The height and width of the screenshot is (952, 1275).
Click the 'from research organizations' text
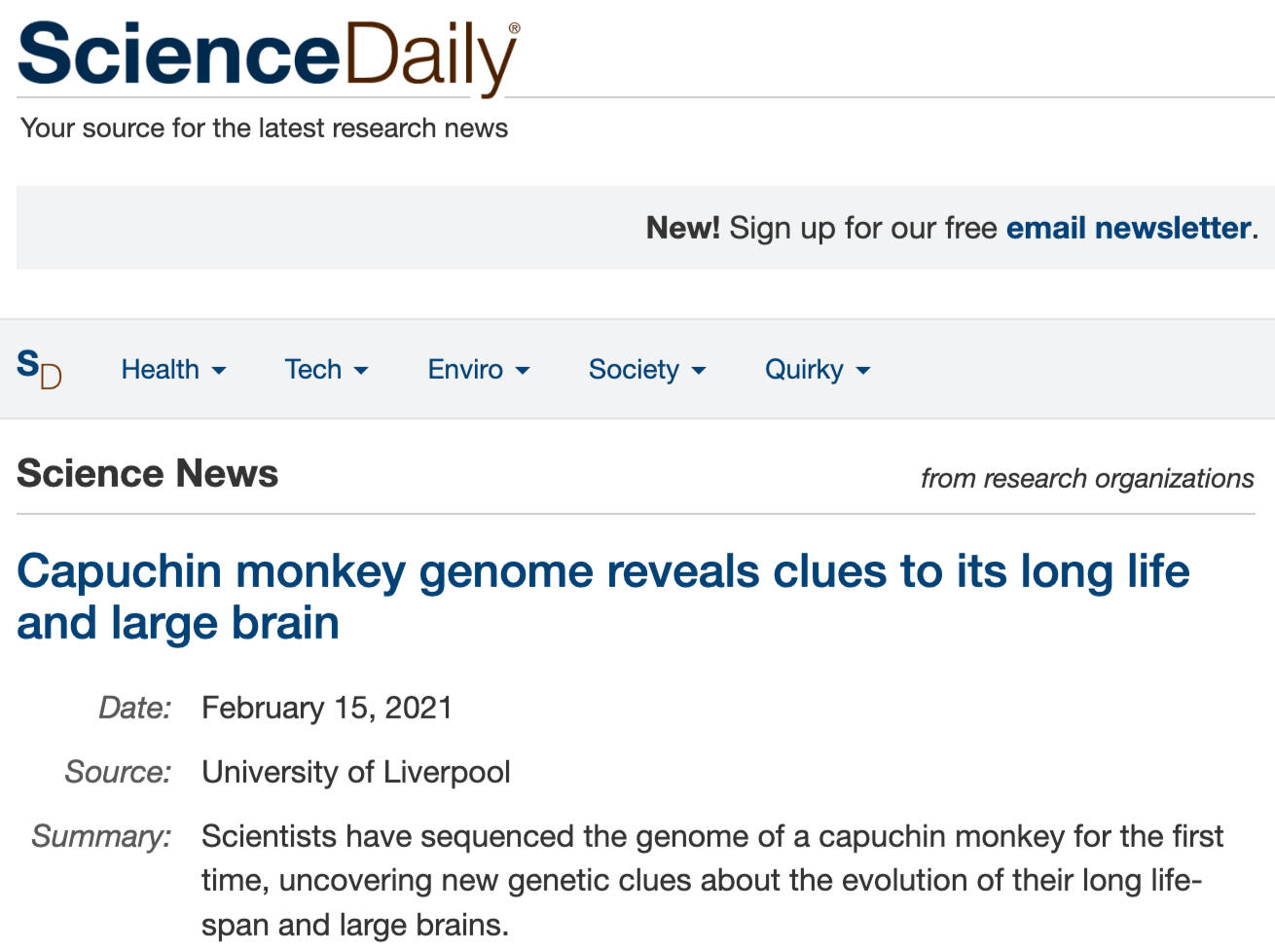point(1087,478)
